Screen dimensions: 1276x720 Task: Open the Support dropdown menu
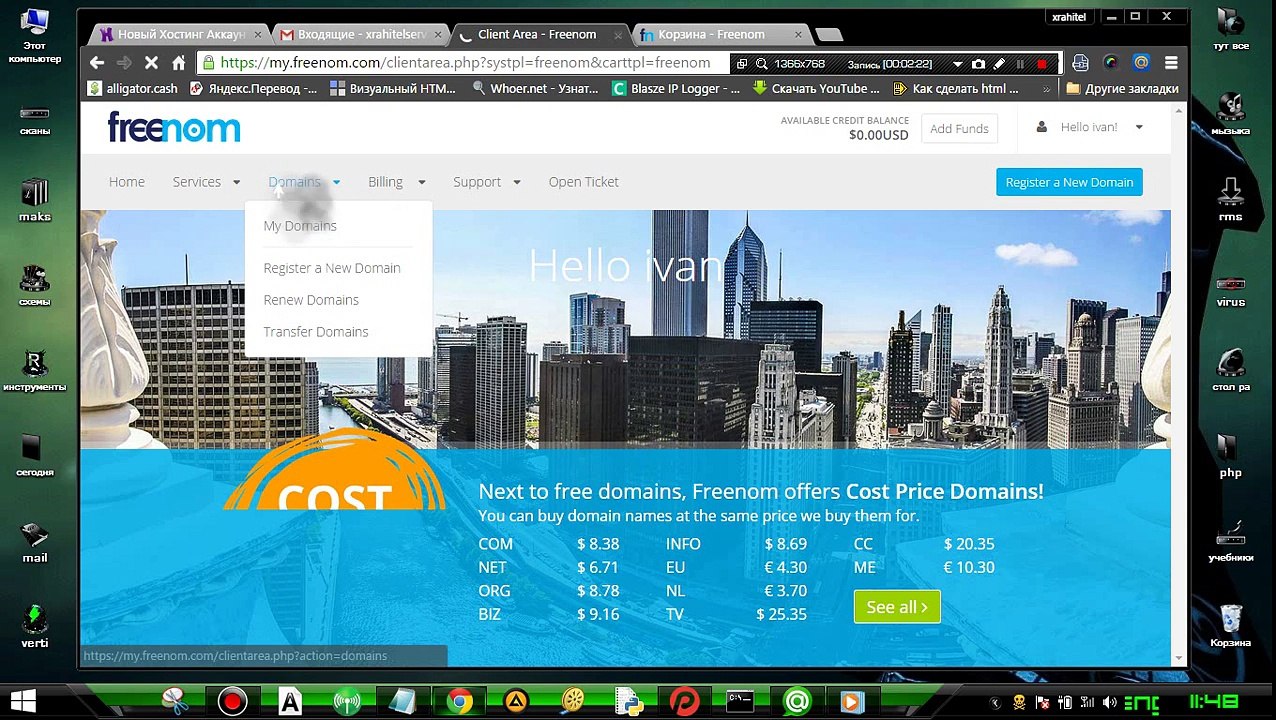(x=486, y=182)
